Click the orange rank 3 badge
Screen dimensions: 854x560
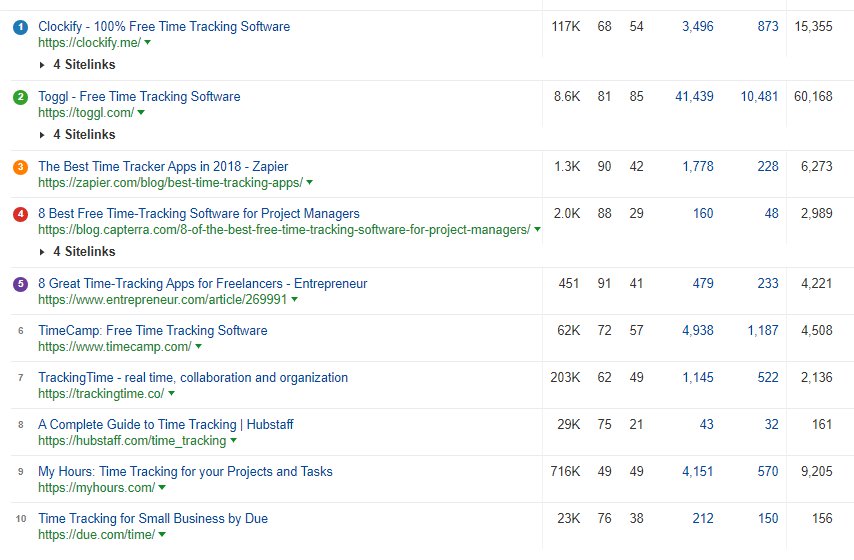click(20, 167)
